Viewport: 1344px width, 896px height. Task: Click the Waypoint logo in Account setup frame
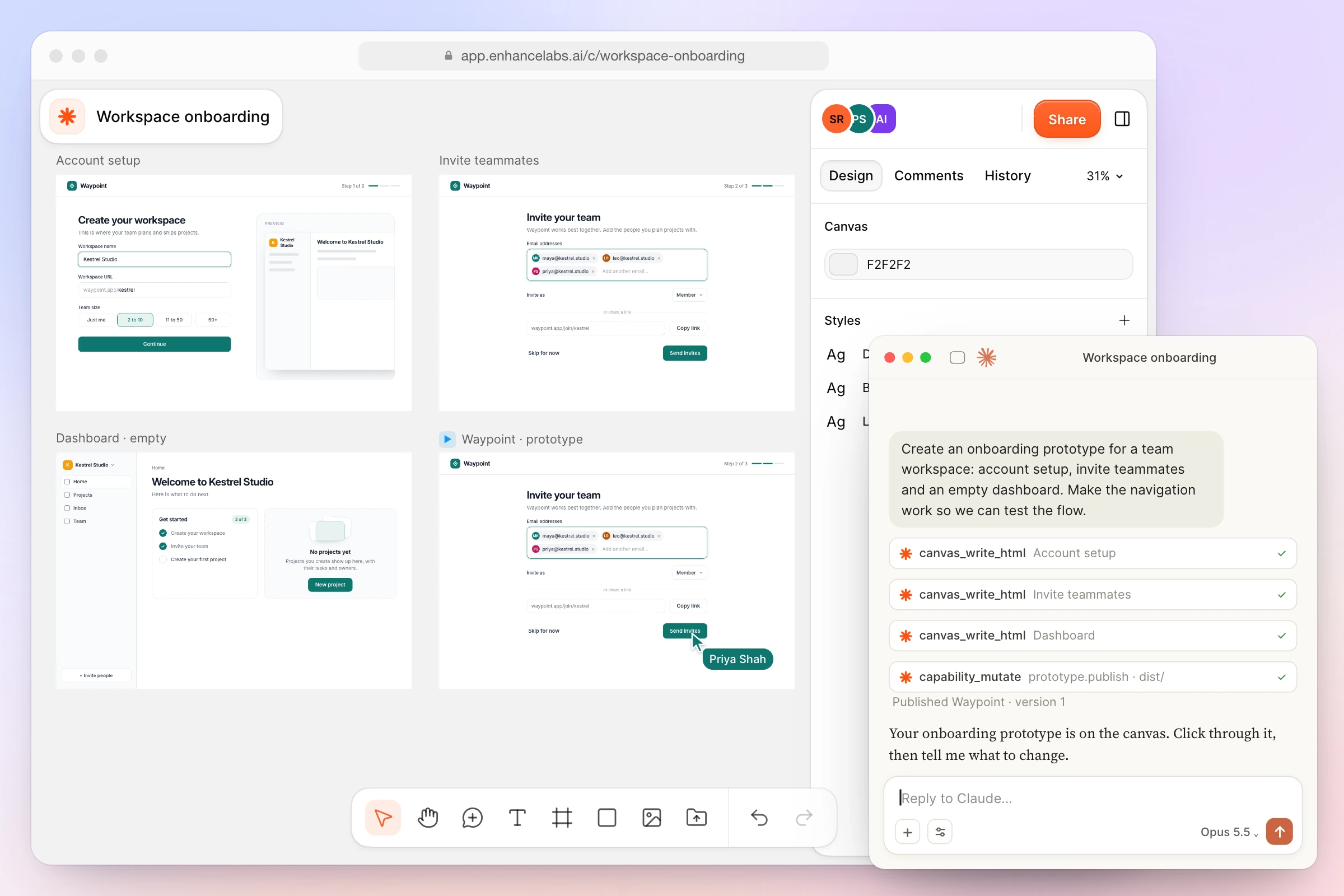pos(72,186)
